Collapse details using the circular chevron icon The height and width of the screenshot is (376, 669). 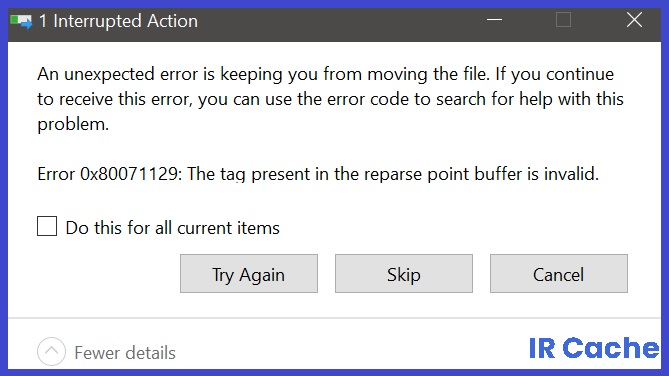click(x=51, y=352)
